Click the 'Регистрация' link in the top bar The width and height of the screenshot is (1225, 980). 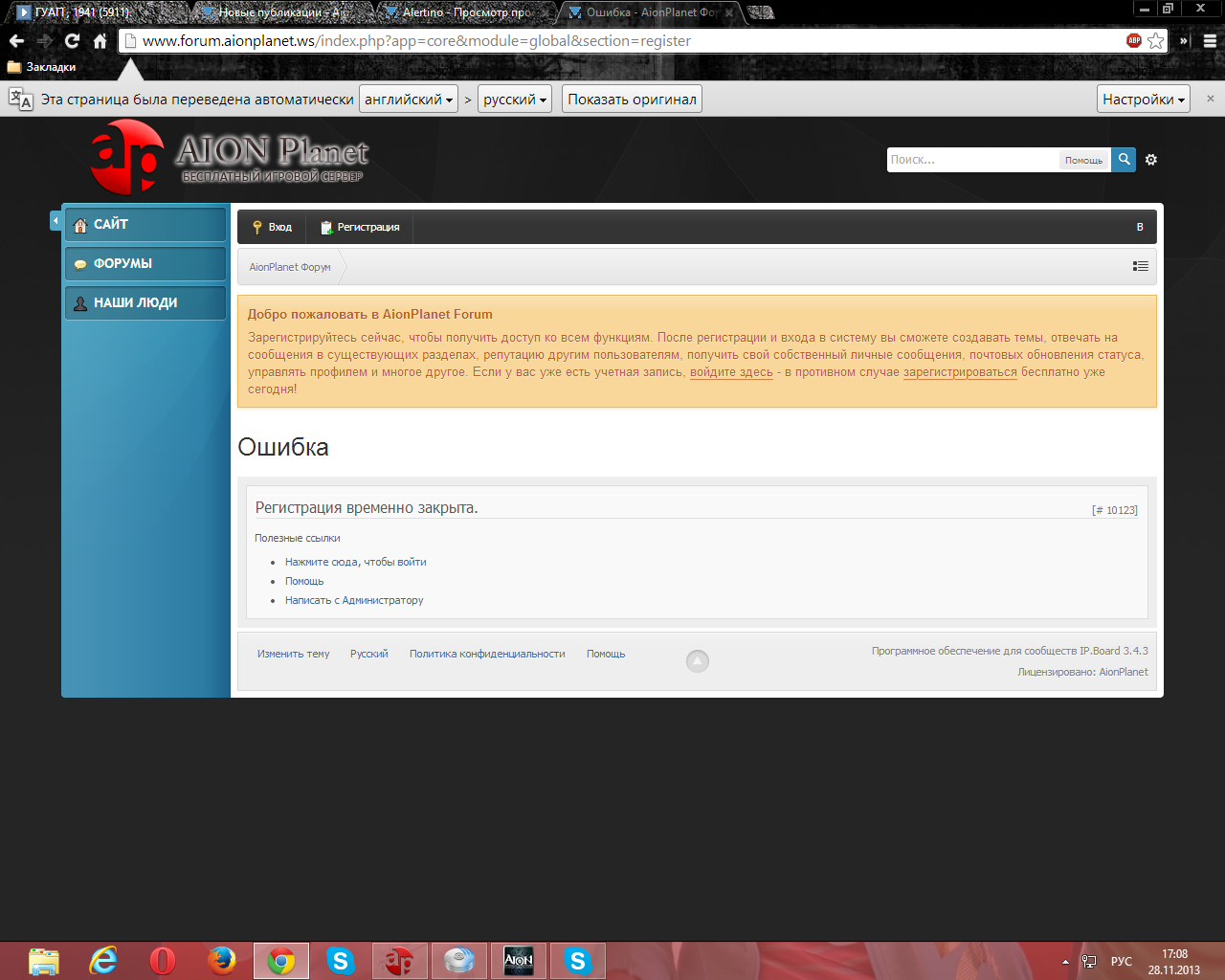tap(360, 227)
